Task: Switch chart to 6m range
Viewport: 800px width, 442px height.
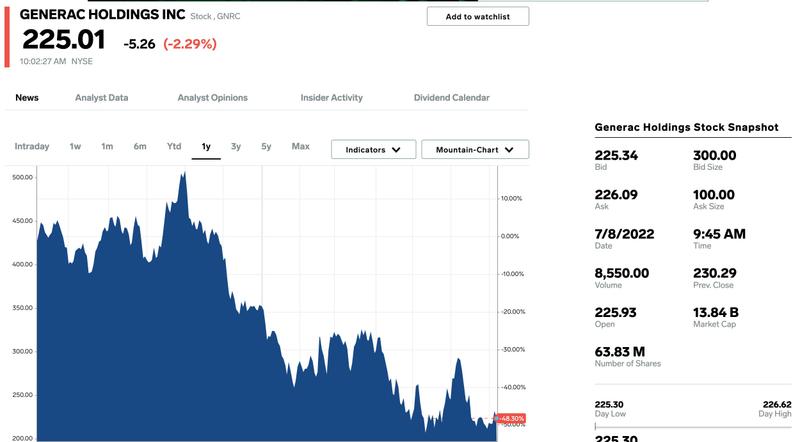Action: point(140,146)
